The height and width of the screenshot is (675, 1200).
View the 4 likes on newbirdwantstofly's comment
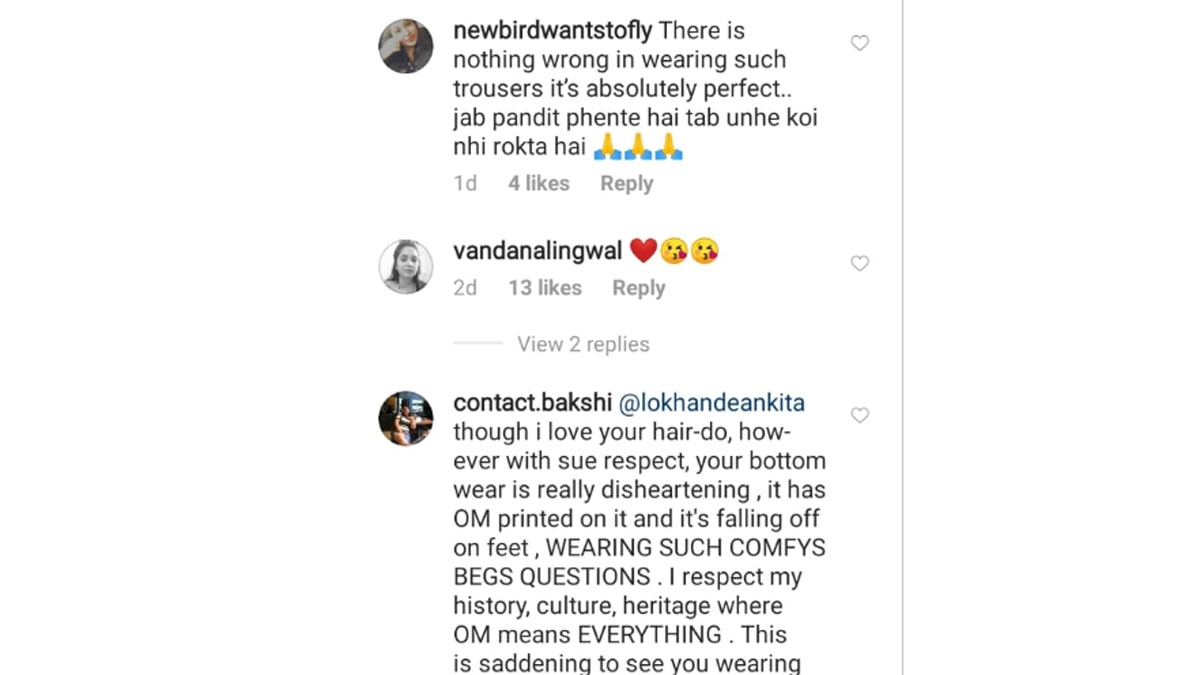click(538, 183)
